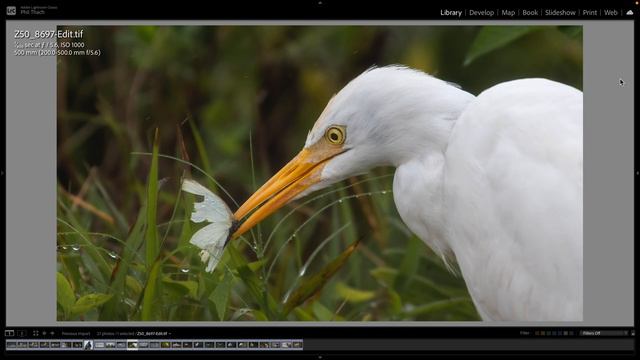Select the highlighted thumbnail in the filmstrip

(132, 345)
